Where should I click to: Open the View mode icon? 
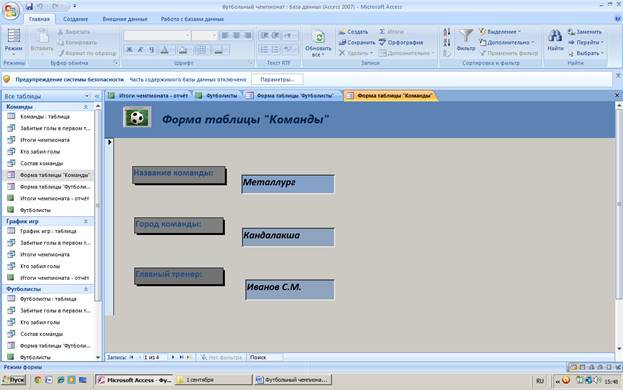tap(14, 36)
